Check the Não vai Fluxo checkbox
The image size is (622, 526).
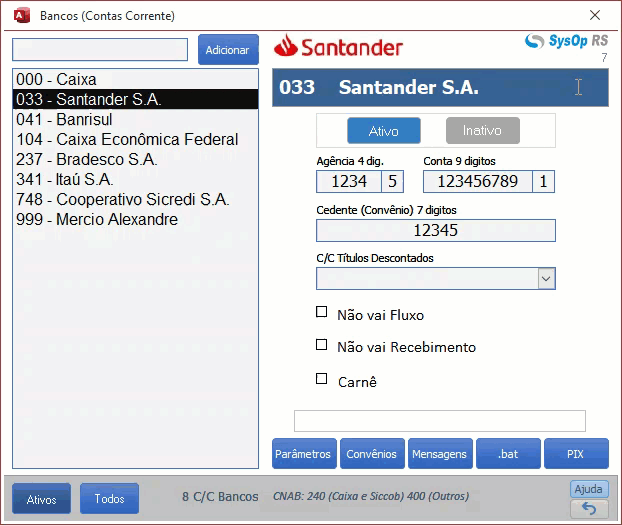(321, 312)
